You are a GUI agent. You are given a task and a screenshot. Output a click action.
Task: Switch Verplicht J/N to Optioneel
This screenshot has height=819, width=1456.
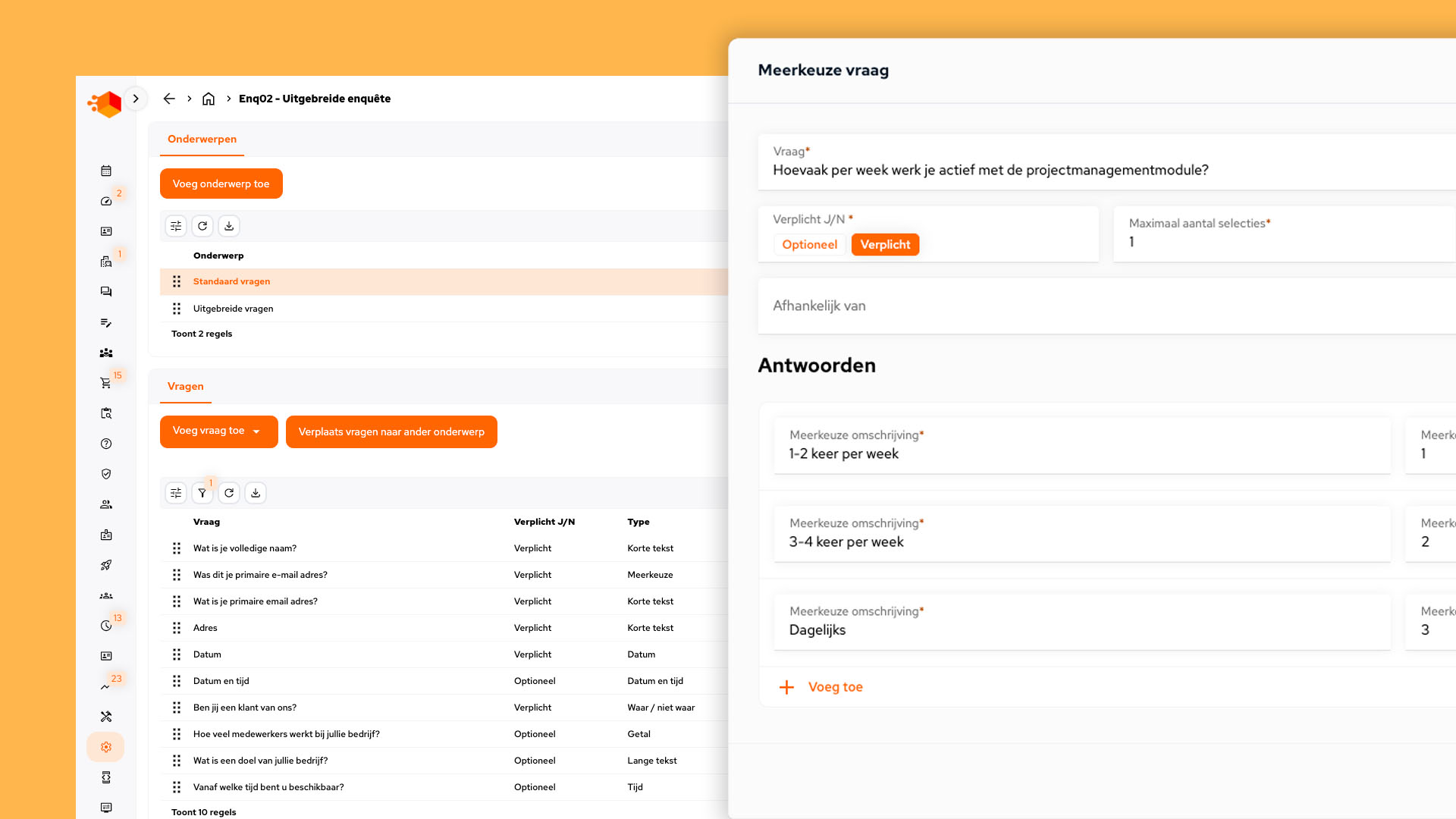pos(809,244)
